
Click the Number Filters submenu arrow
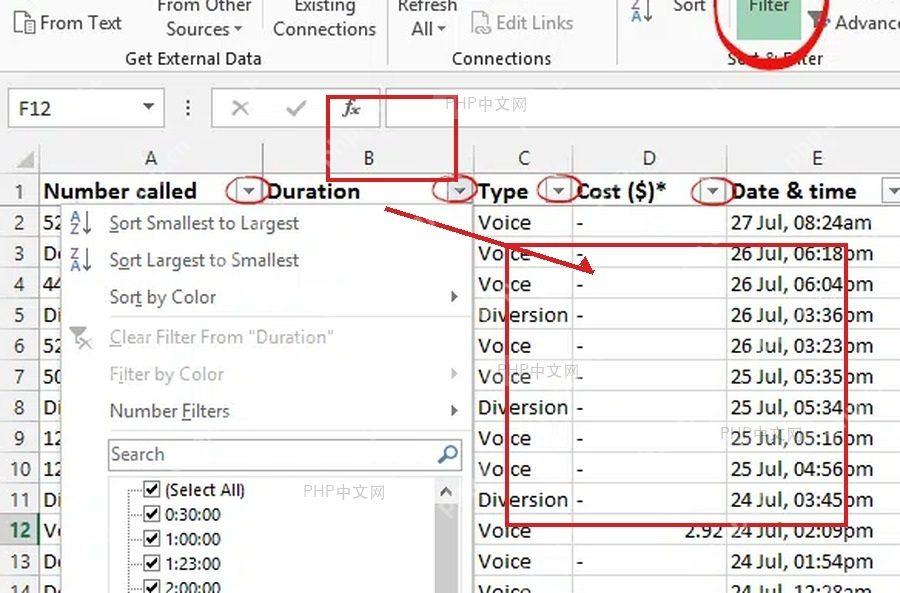tap(455, 410)
